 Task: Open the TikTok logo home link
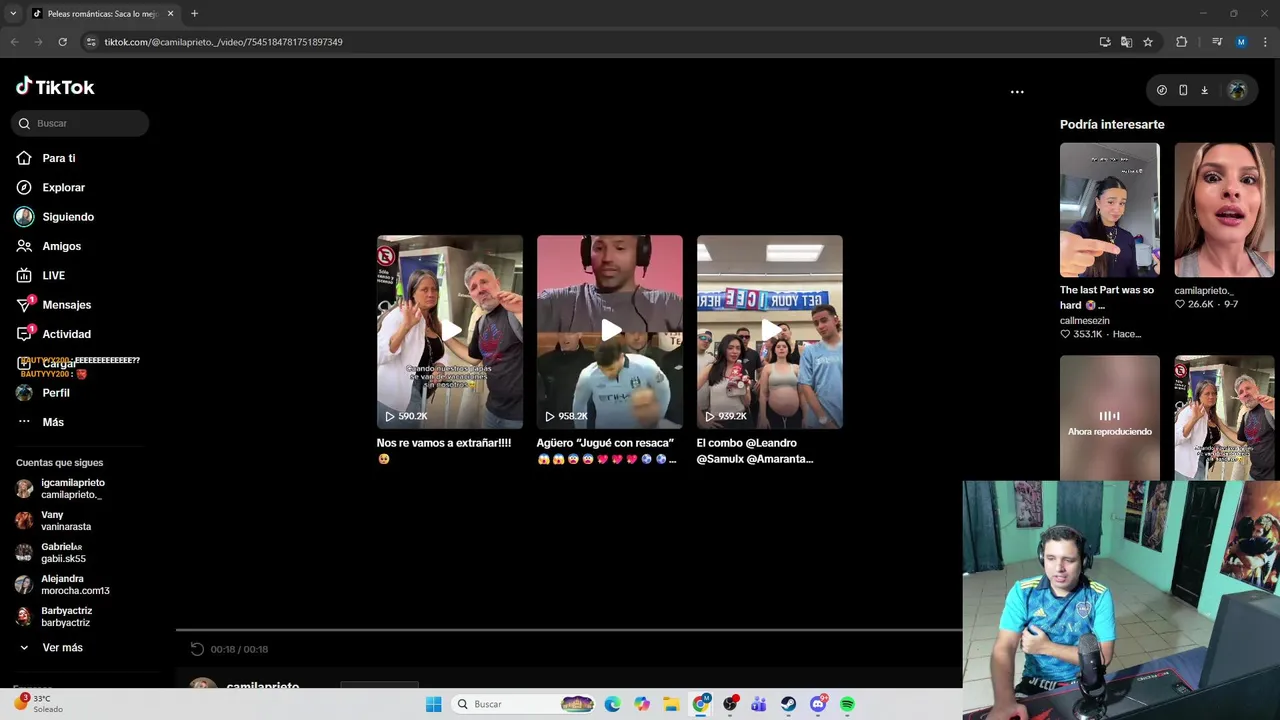(x=55, y=87)
